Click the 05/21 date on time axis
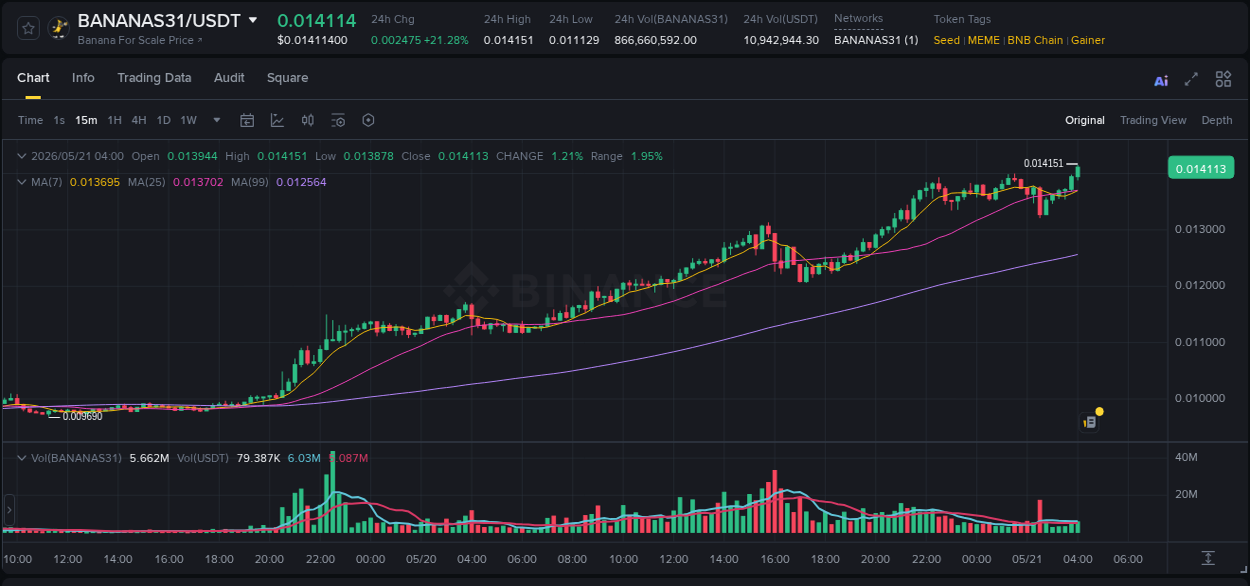The image size is (1250, 586). point(1027,559)
